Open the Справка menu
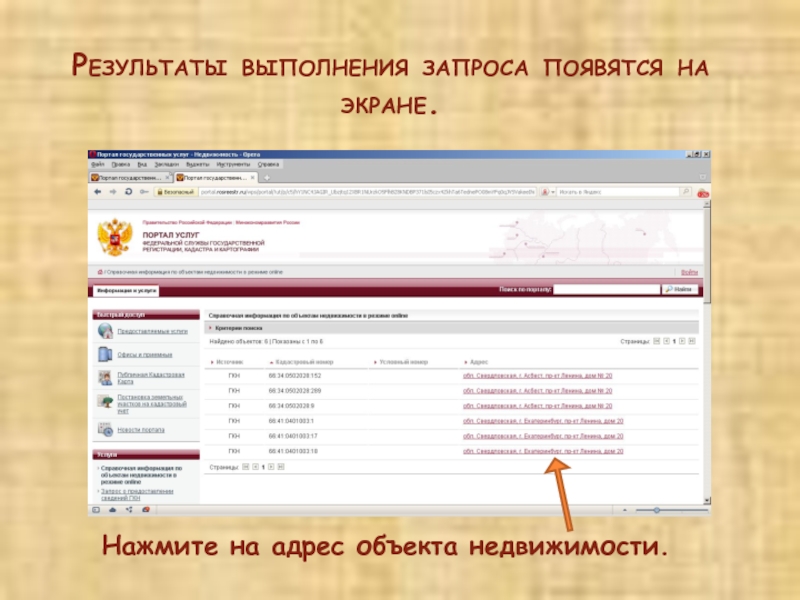This screenshot has height=600, width=800. (x=268, y=164)
